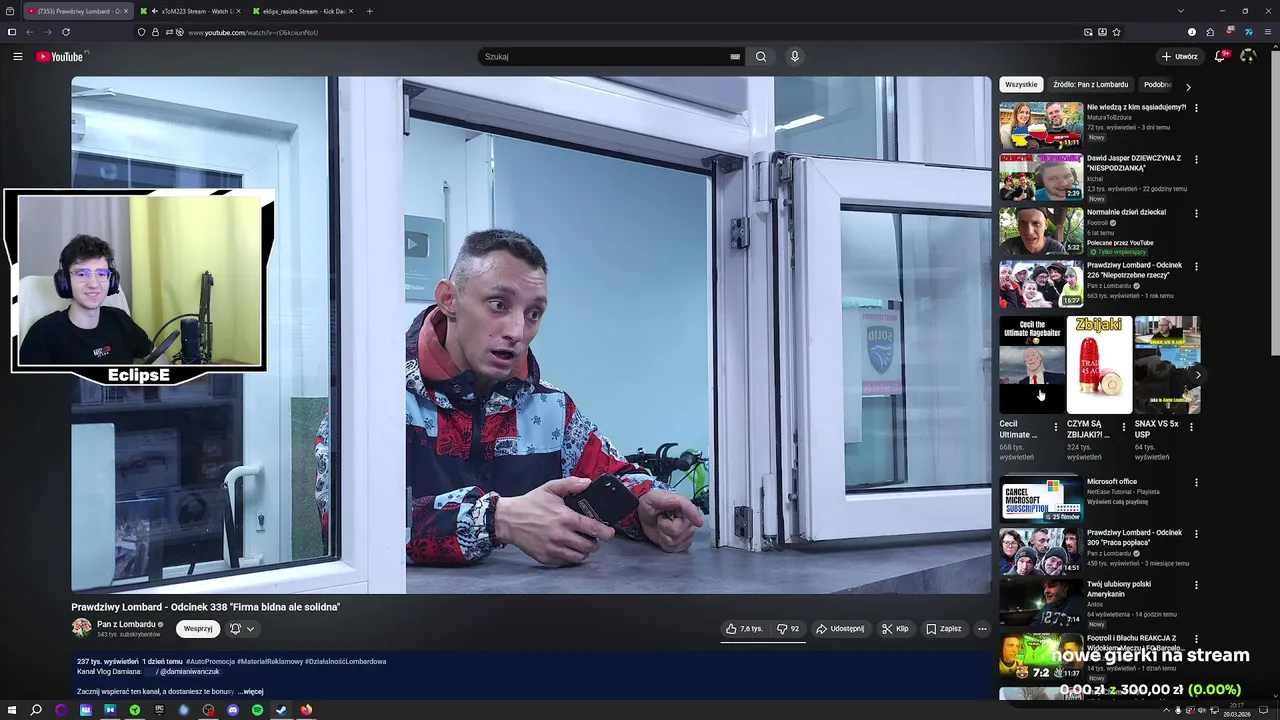Go back in browser history
This screenshot has height=720, width=1280.
pos(30,32)
